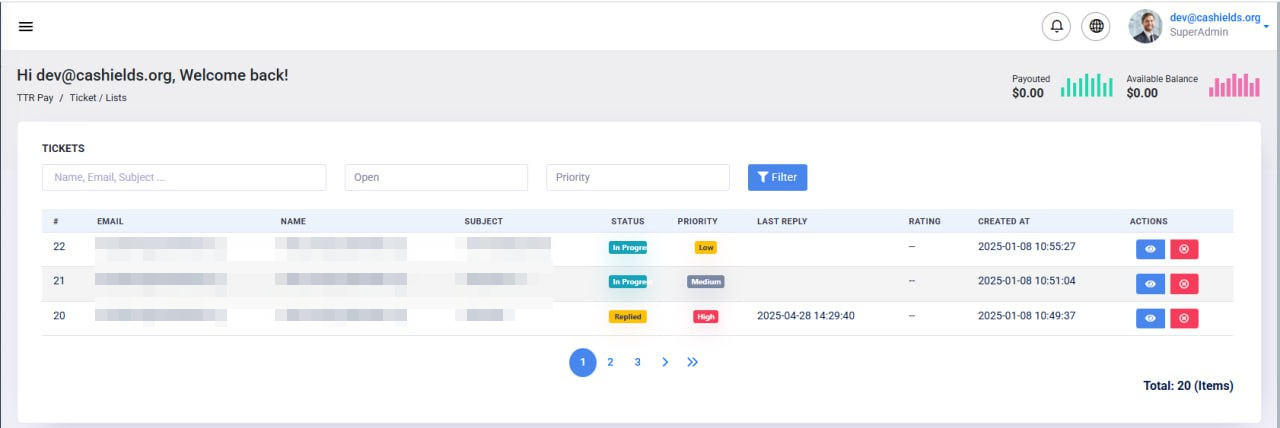Click created date 2025-01-08 10:49:37
This screenshot has height=428, width=1280.
pos(1027,316)
